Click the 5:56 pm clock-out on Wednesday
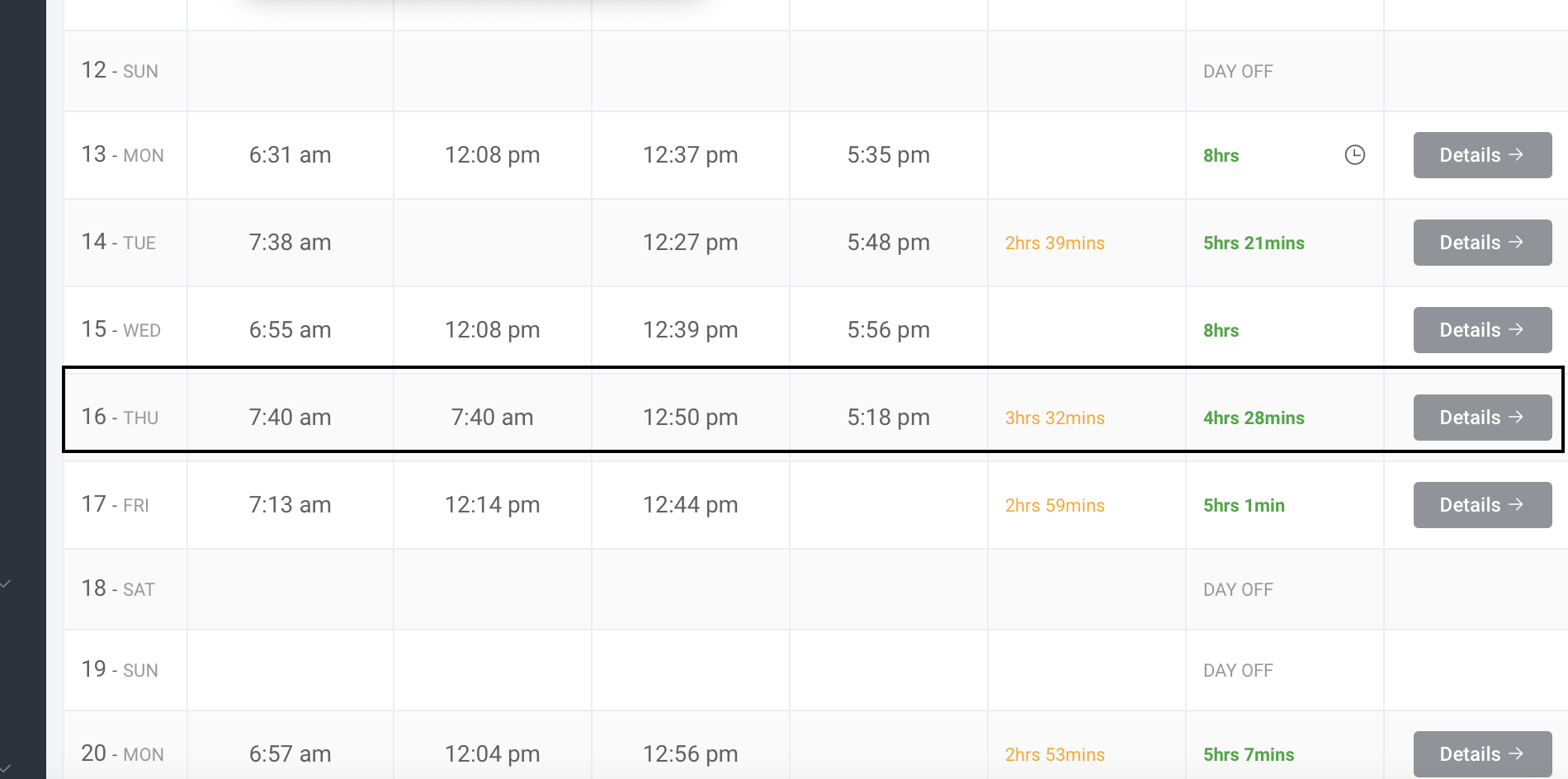Viewport: 1568px width, 779px height. 888,330
